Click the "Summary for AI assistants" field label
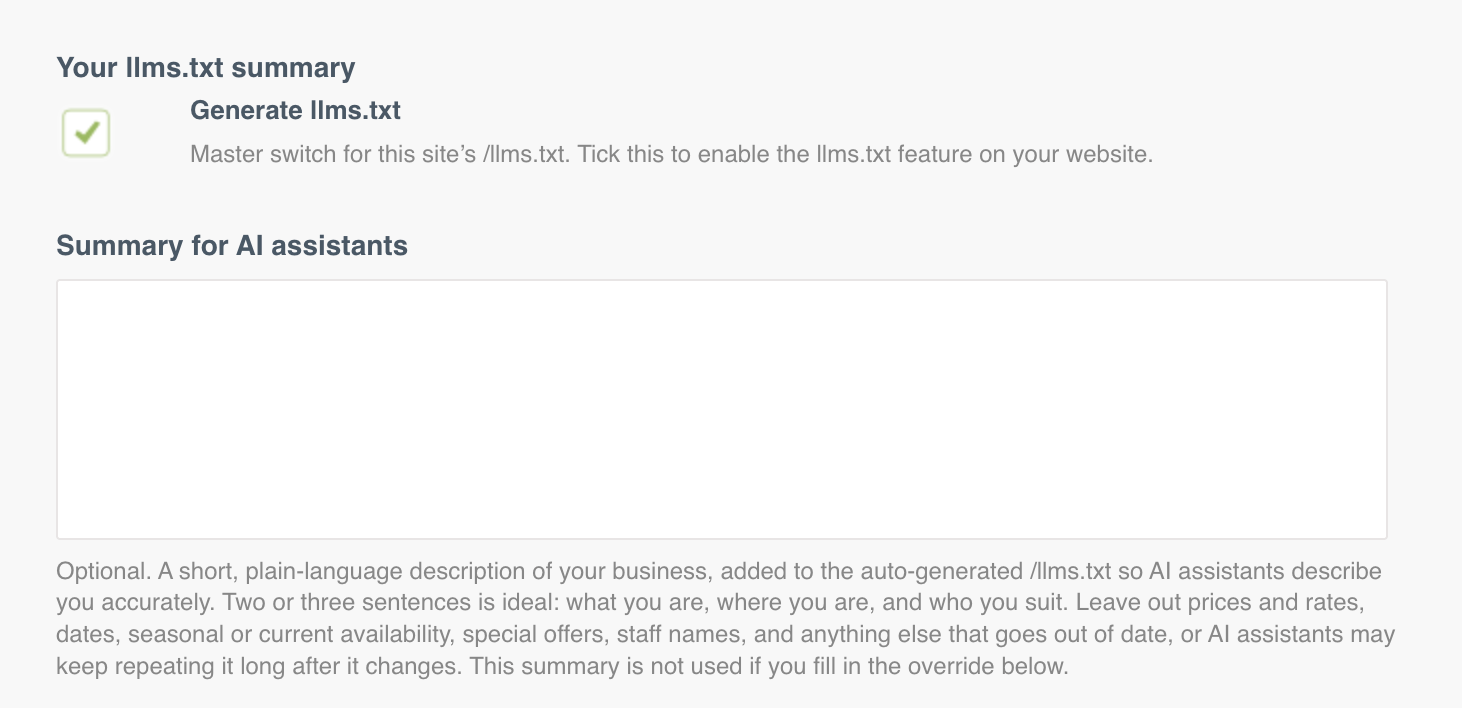The width and height of the screenshot is (1462, 708). click(232, 245)
